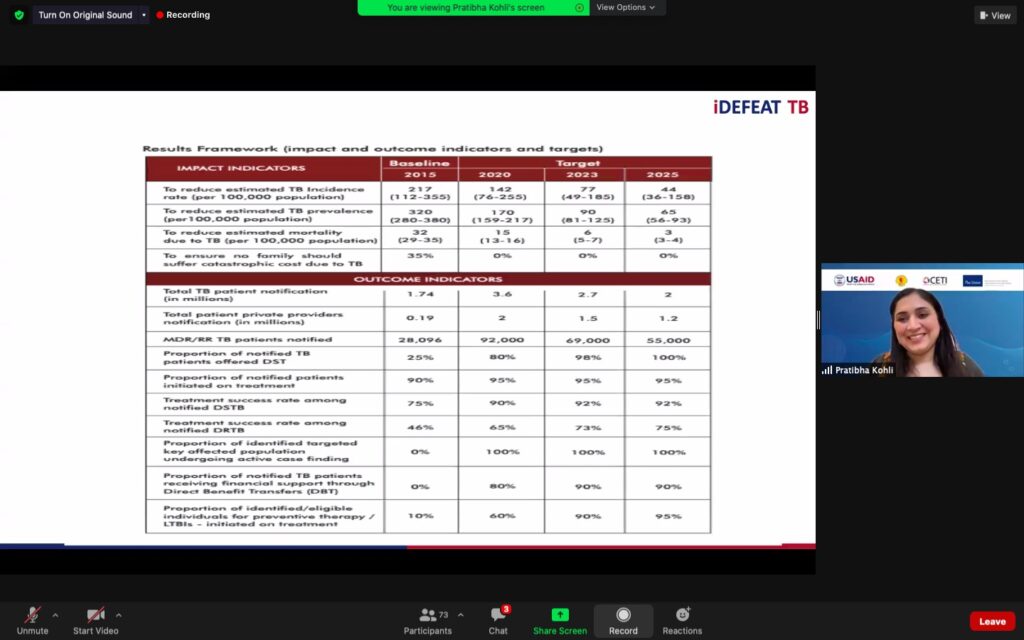Click the green encryption shield icon
The image size is (1024, 640).
click(x=18, y=15)
